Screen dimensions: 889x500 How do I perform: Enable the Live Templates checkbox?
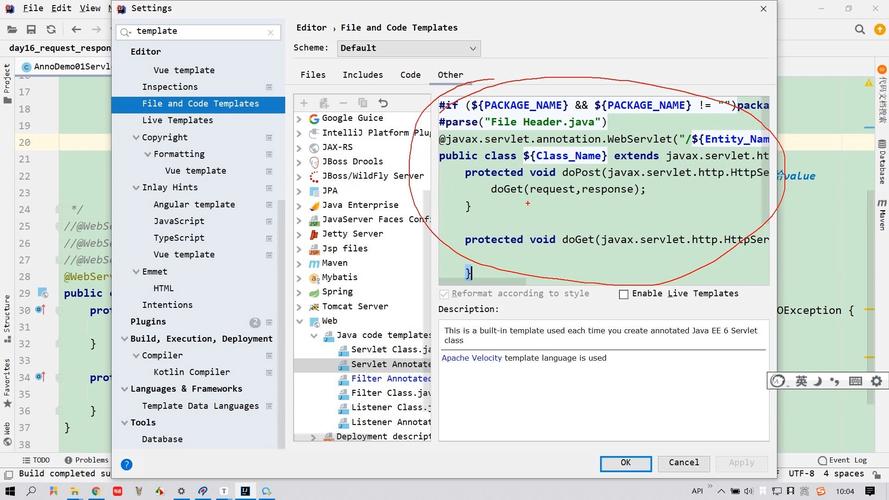tap(624, 294)
